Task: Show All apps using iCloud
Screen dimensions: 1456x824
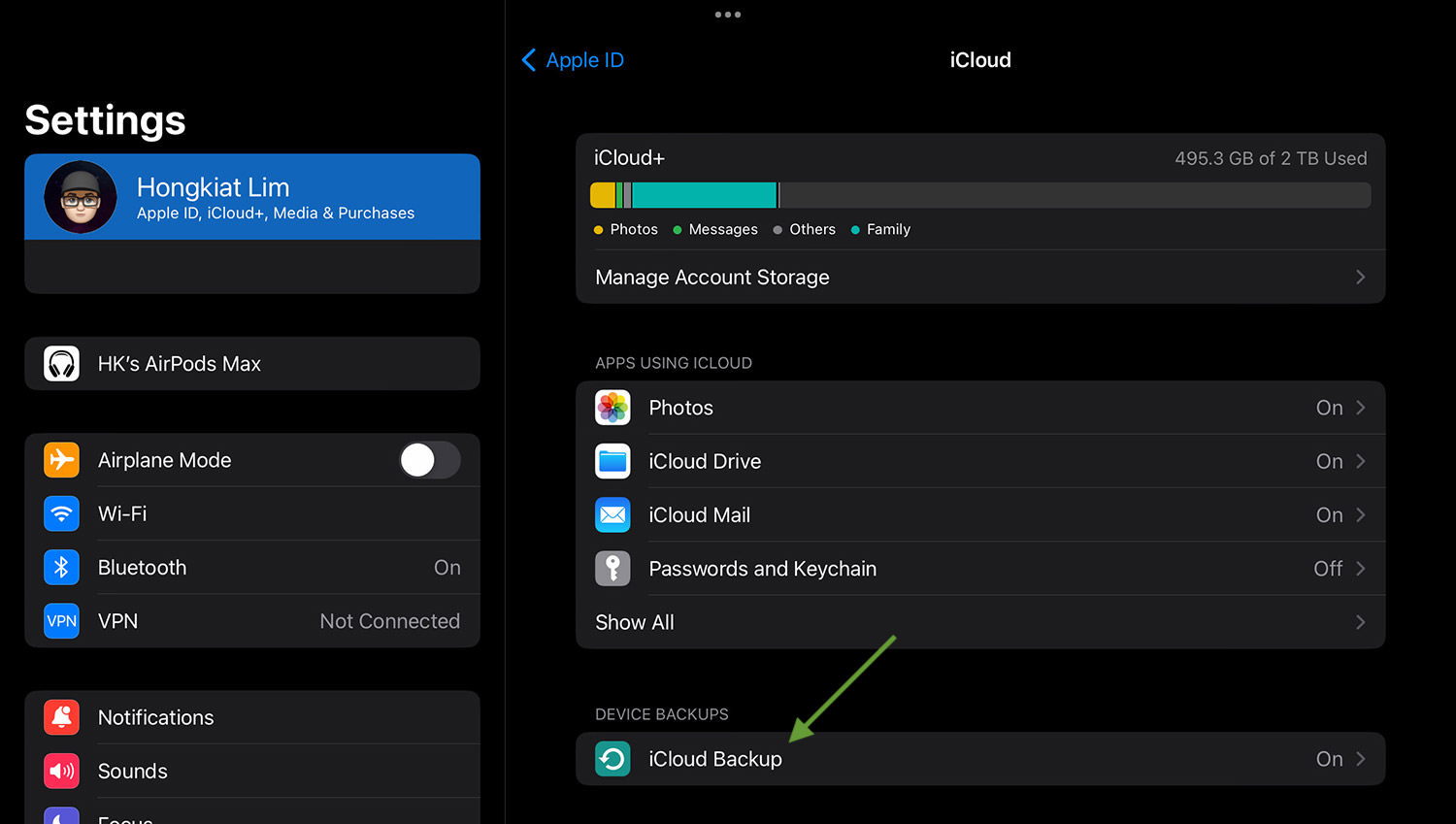Action: tap(980, 622)
